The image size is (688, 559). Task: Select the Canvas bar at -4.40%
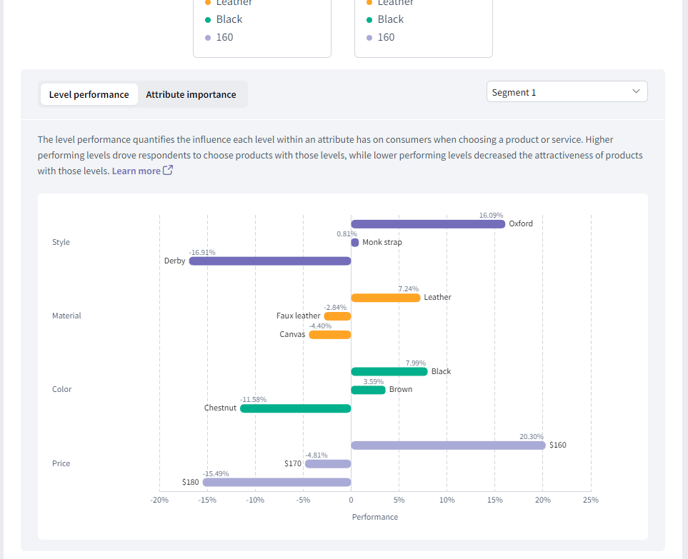[330, 335]
